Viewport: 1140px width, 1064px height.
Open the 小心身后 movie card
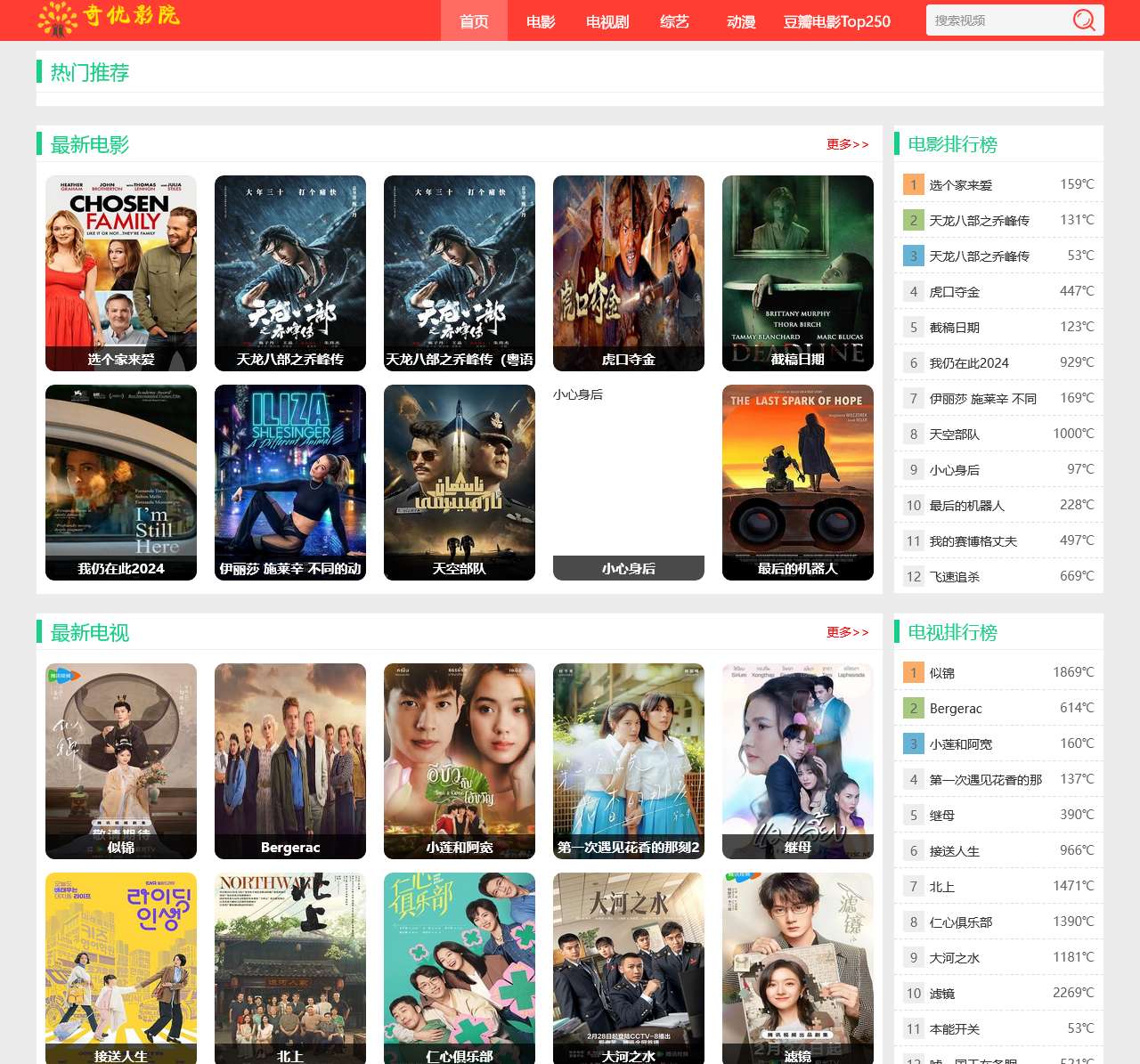point(629,482)
